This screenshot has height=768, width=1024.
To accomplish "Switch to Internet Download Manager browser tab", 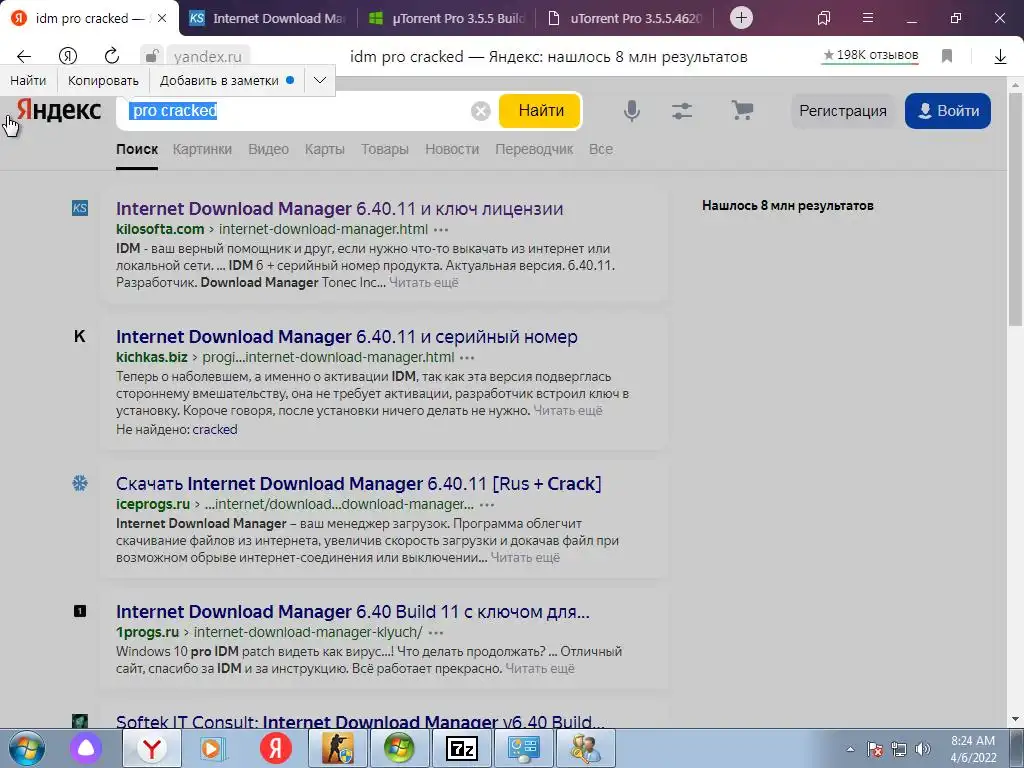I will (x=269, y=18).
